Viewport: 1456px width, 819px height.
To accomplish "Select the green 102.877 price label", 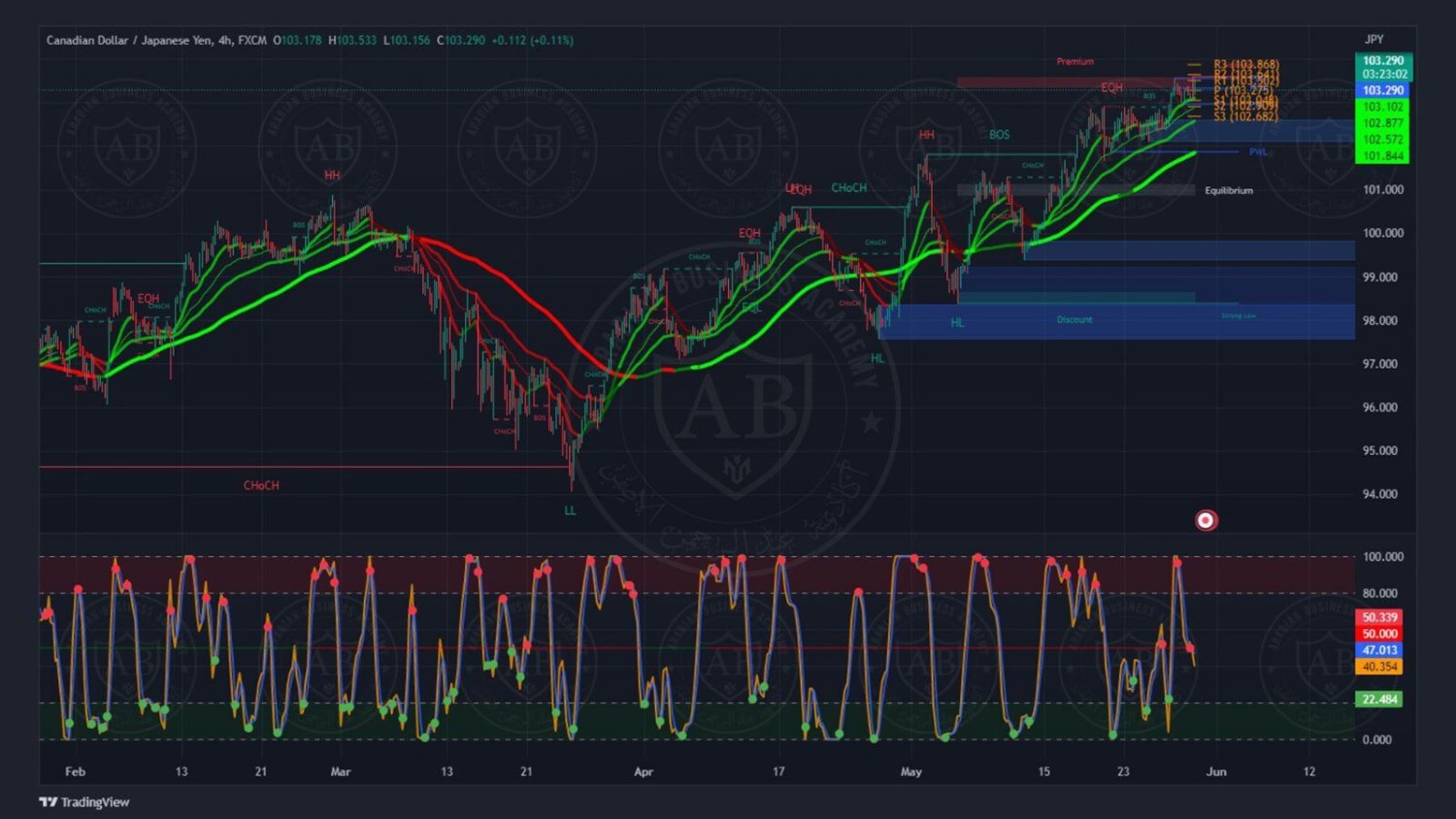I will coord(1382,123).
